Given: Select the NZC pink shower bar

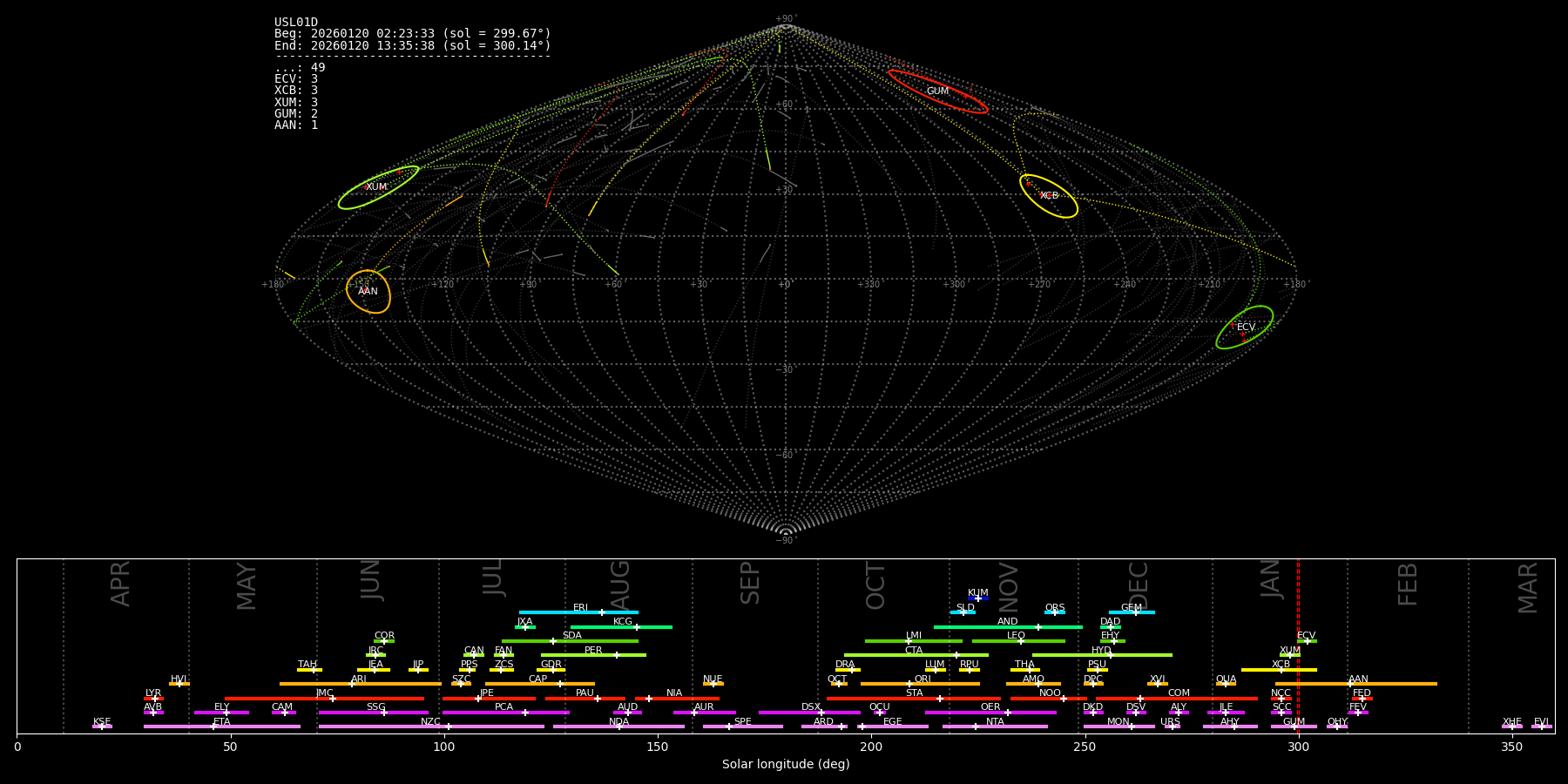Looking at the screenshot, I should click(431, 727).
